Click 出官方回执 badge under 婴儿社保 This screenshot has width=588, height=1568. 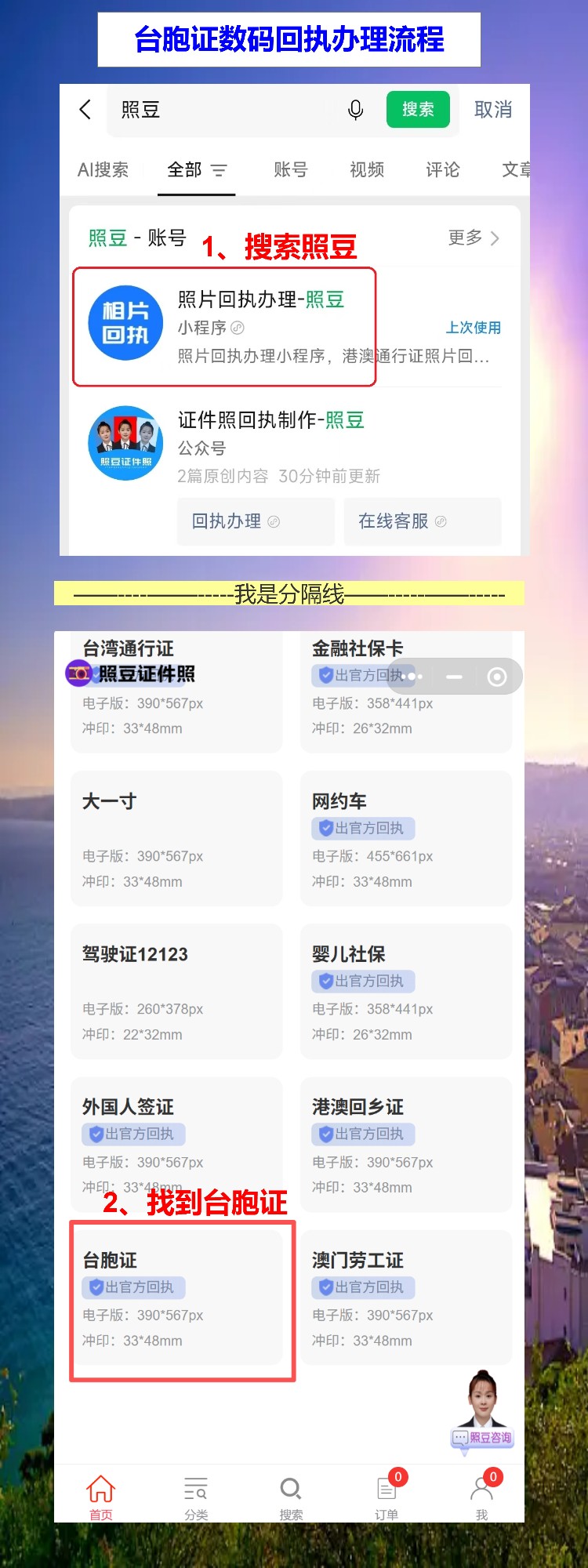coord(364,981)
